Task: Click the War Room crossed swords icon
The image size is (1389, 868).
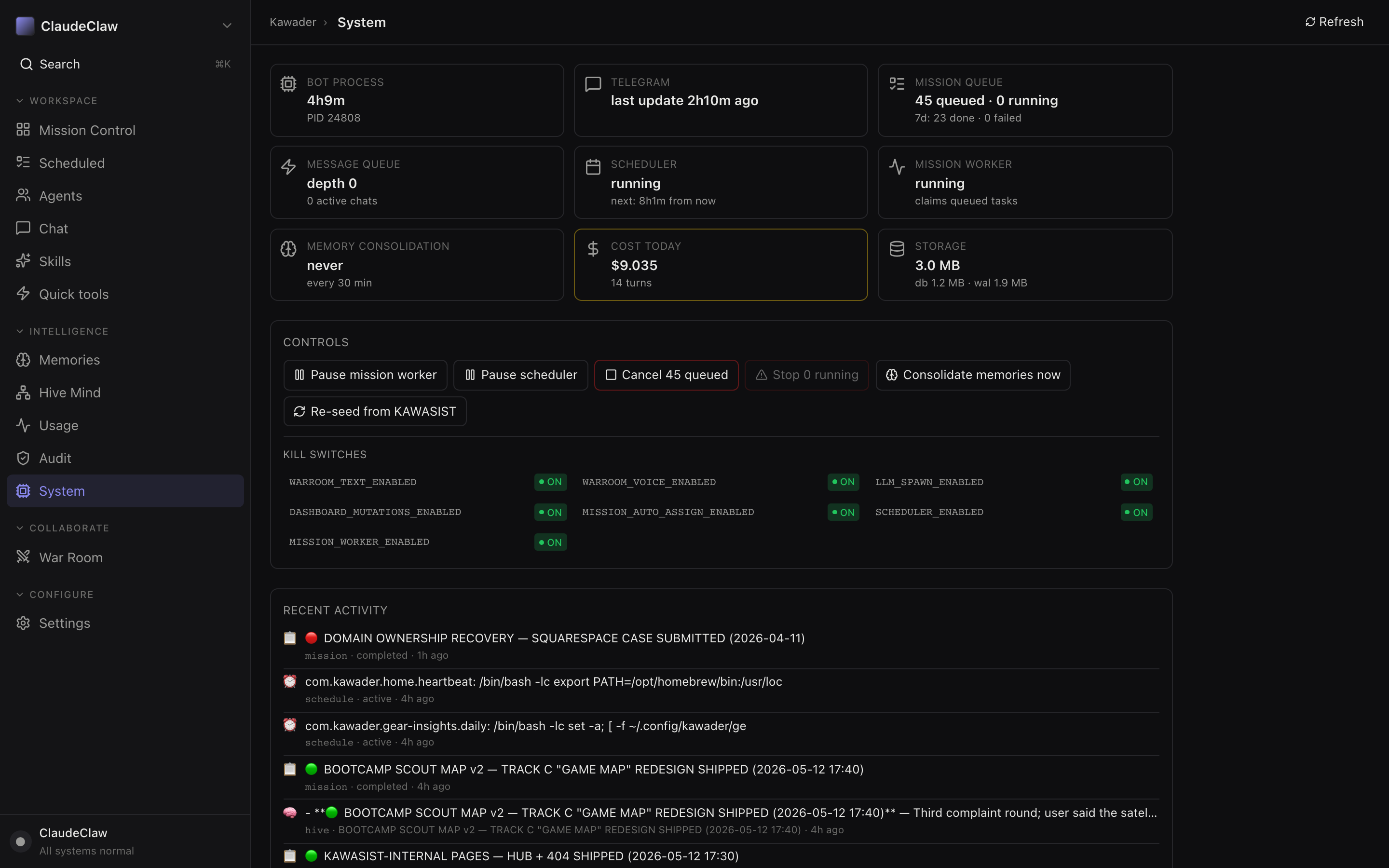Action: pos(23,557)
